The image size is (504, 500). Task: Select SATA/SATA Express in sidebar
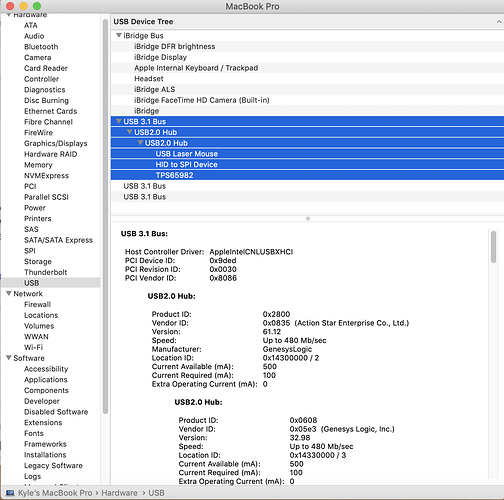pyautogui.click(x=58, y=240)
